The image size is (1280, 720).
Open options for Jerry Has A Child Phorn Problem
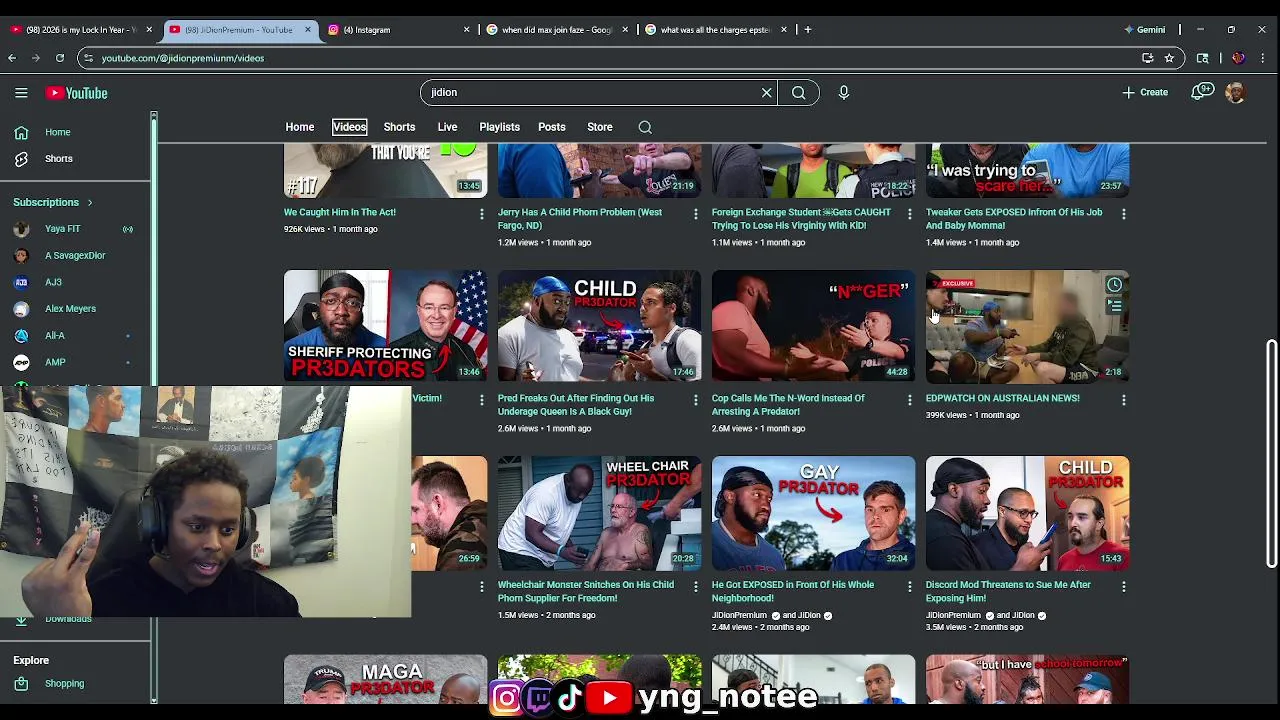click(x=696, y=214)
